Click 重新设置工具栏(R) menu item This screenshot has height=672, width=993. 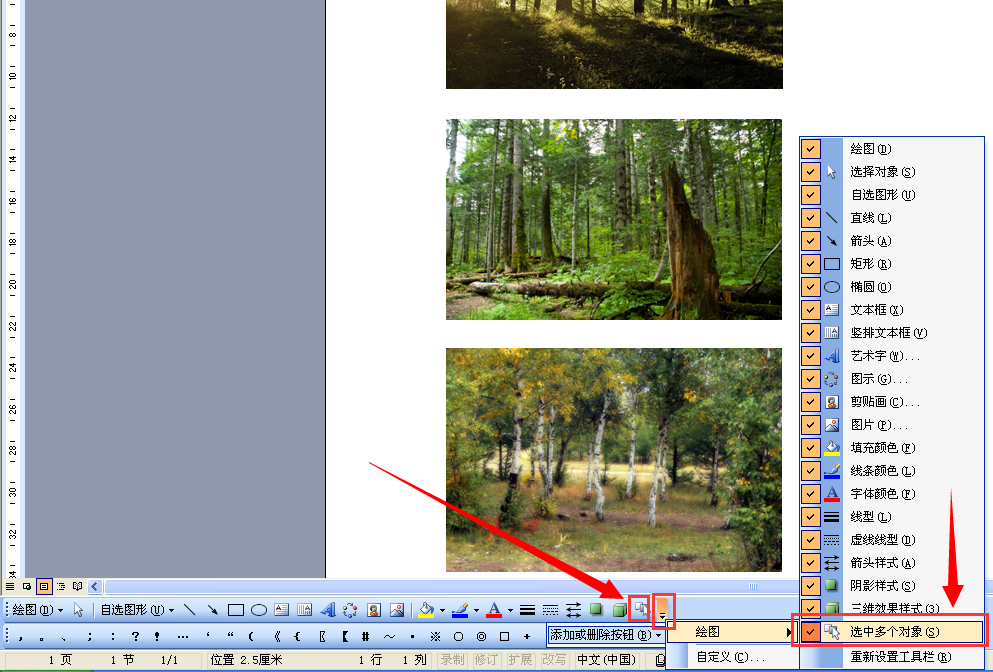point(892,657)
